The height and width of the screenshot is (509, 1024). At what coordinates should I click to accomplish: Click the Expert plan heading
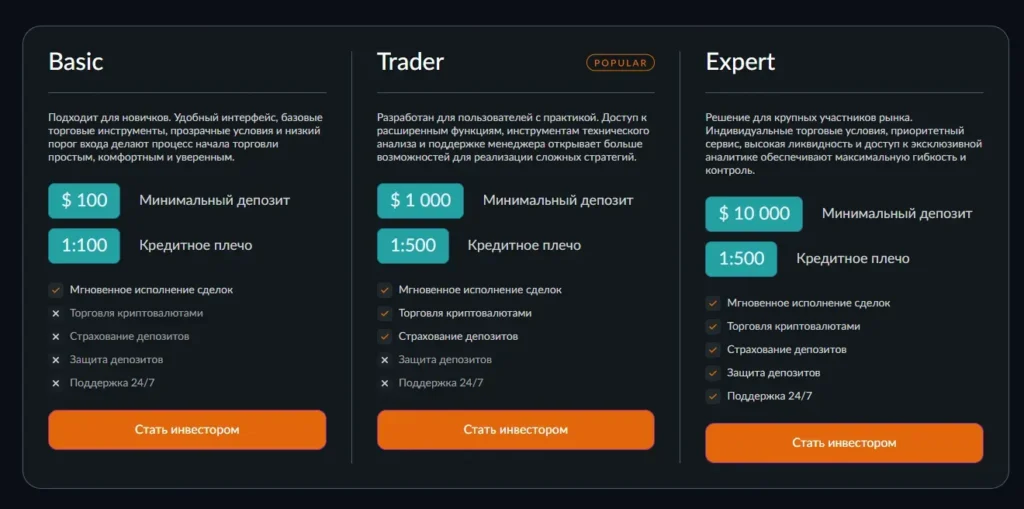coord(741,62)
